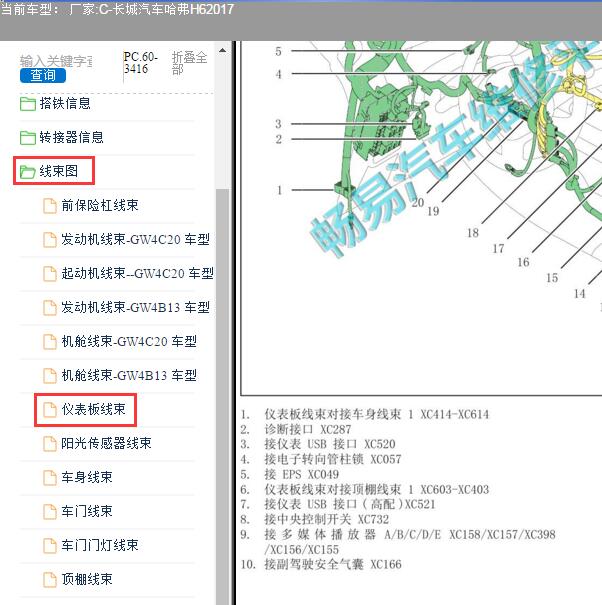Open 车门线束 document
Viewport: 602px width, 605px height.
(87, 511)
